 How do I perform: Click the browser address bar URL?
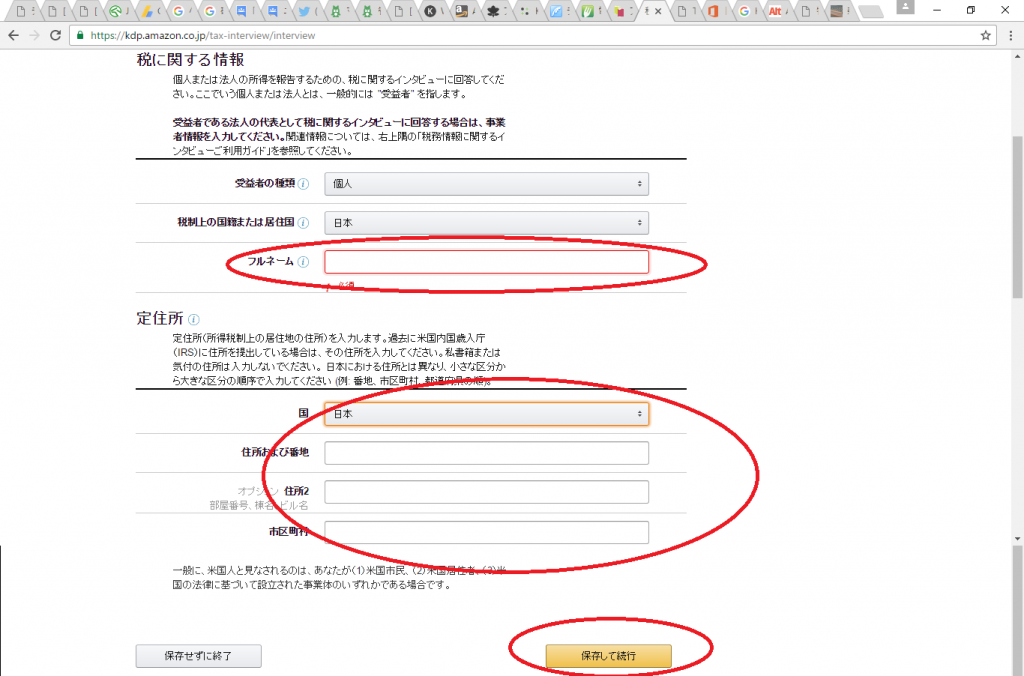tap(202, 35)
